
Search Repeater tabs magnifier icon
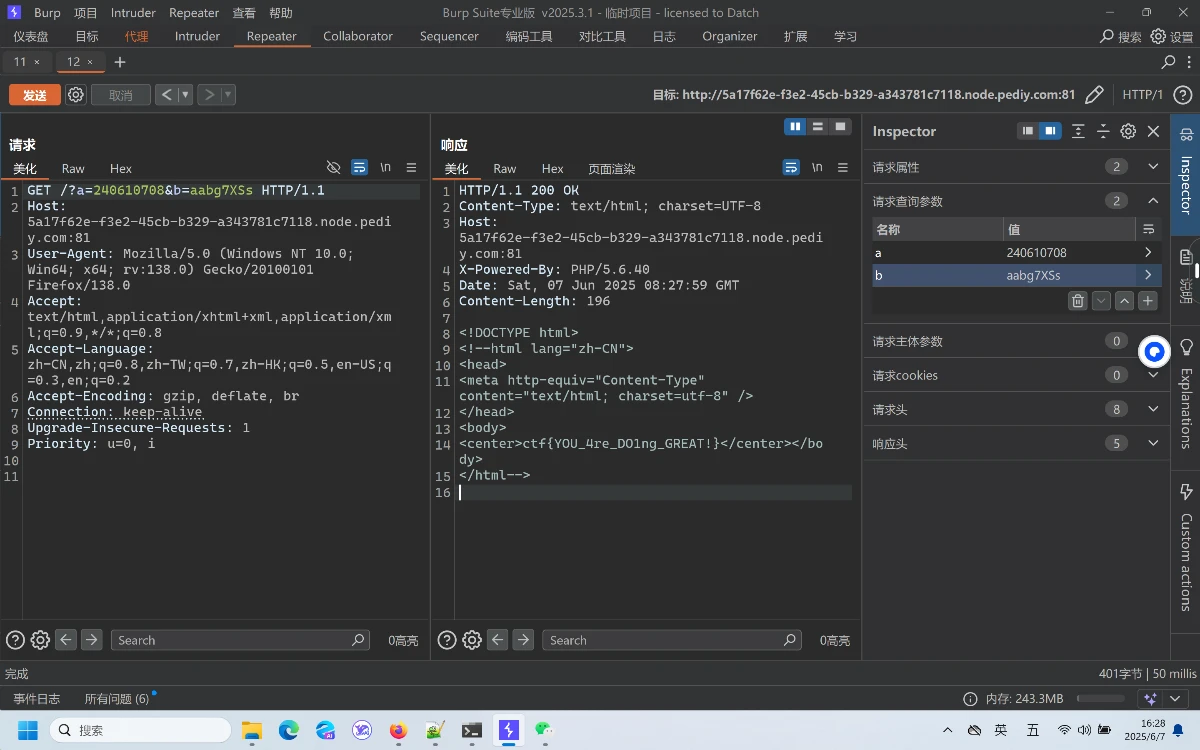click(x=1168, y=62)
